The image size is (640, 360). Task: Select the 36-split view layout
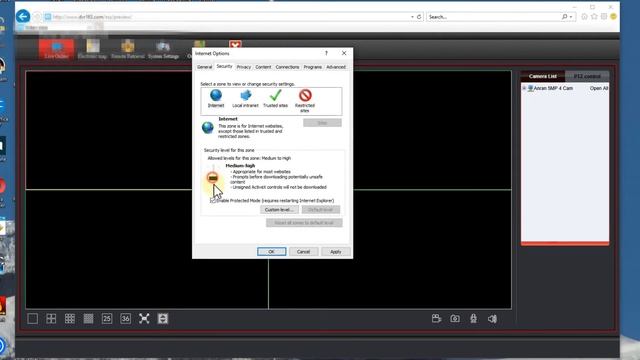pos(125,319)
